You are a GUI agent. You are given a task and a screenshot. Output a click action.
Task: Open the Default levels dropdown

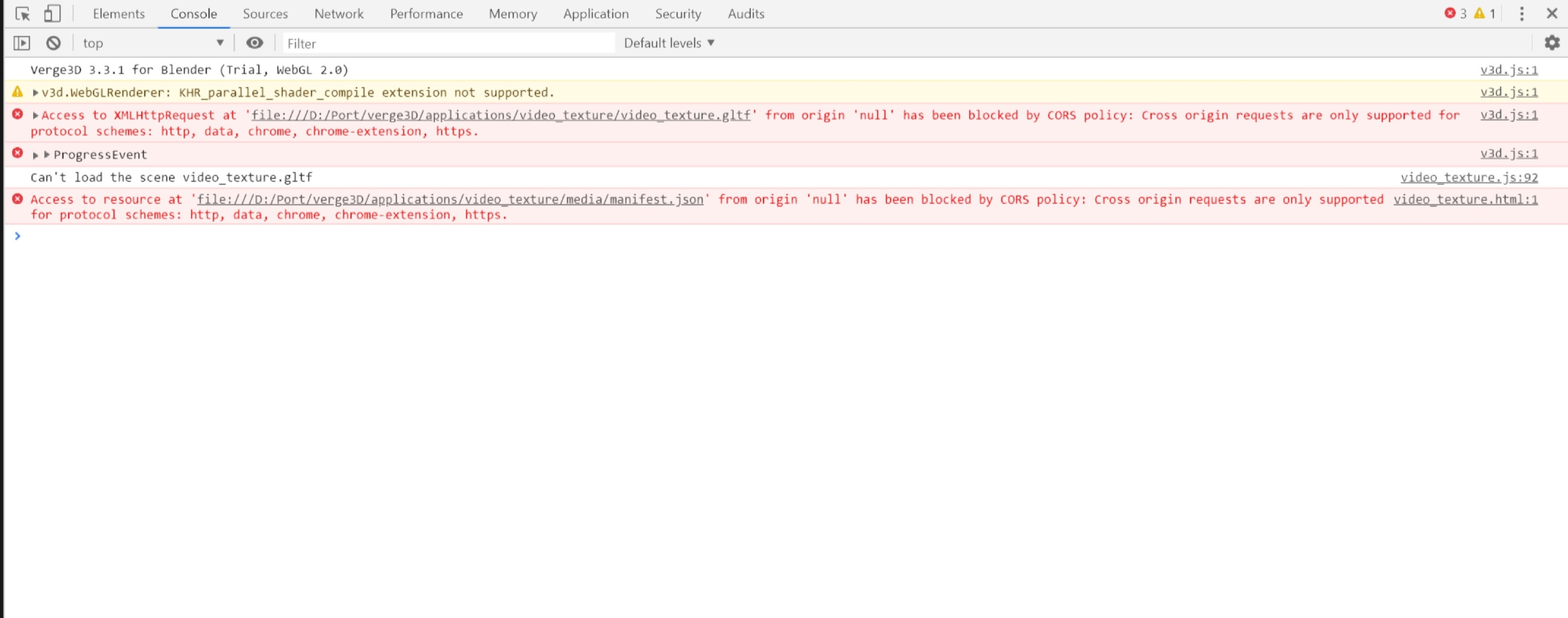point(669,43)
